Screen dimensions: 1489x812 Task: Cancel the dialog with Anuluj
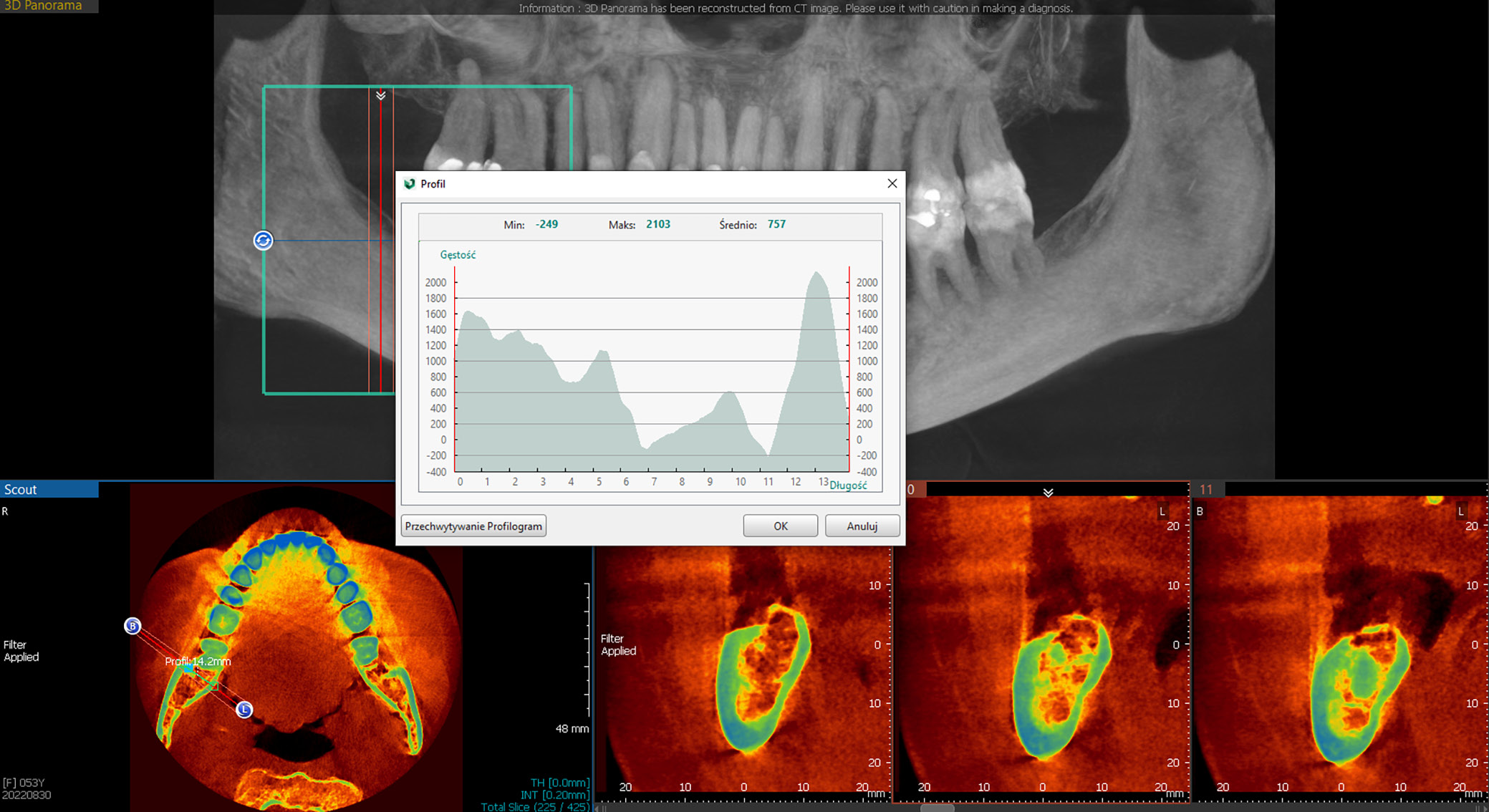pos(862,526)
